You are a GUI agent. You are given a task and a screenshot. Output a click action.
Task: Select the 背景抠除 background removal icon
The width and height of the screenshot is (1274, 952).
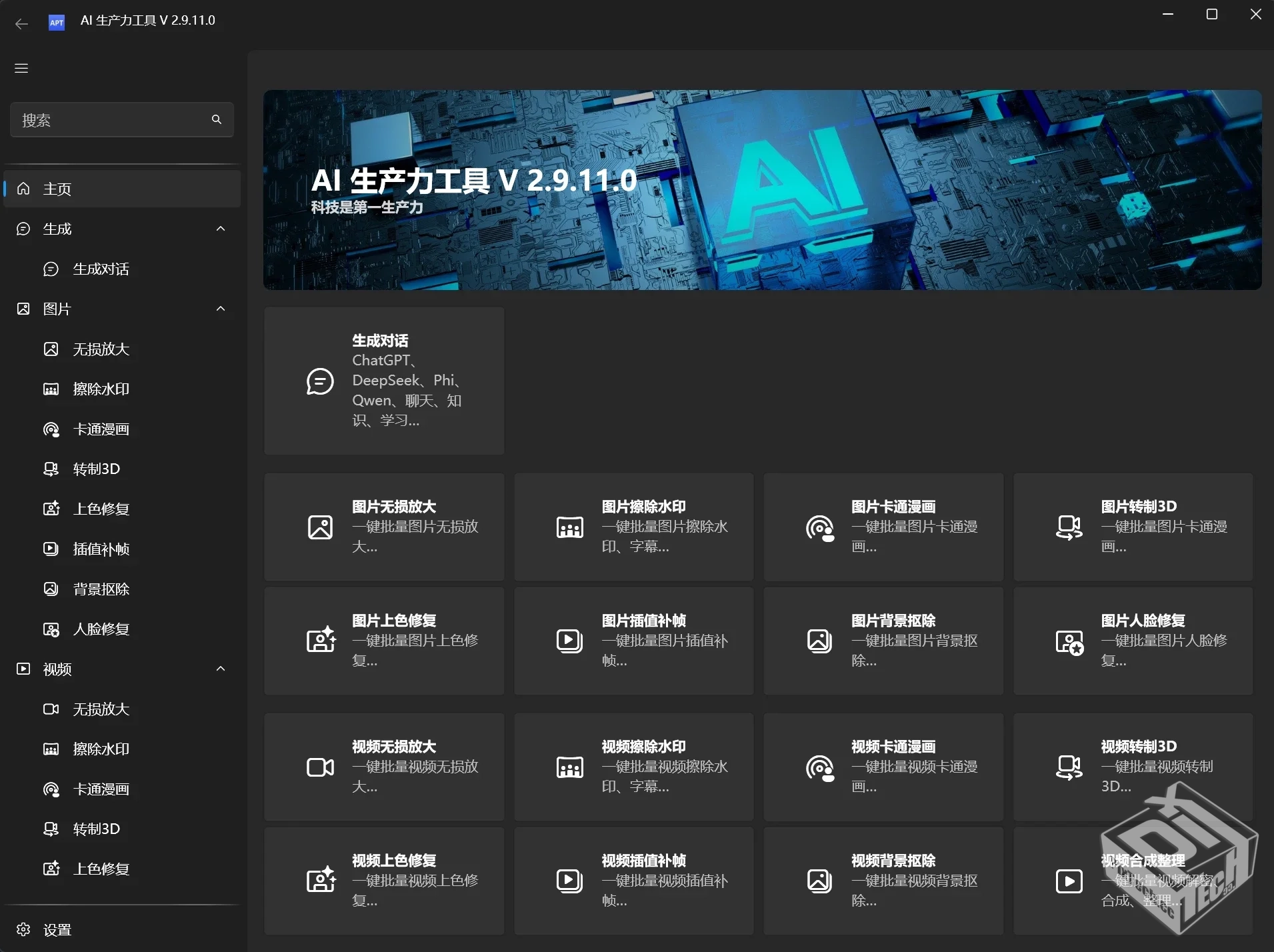pos(52,589)
